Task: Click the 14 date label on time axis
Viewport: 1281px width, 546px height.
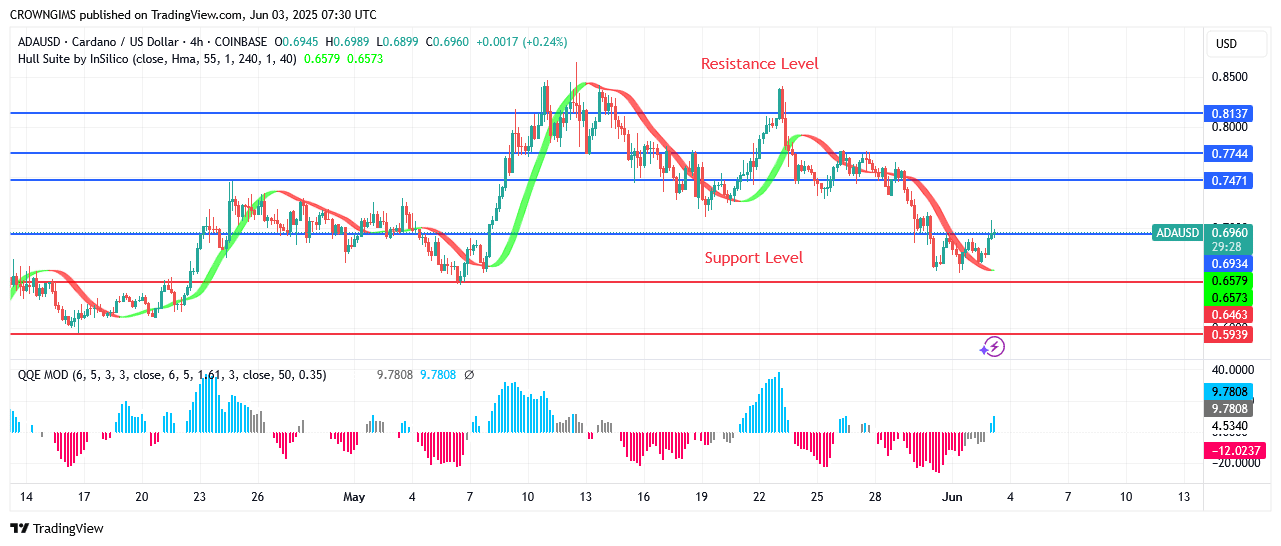Action: [26, 497]
